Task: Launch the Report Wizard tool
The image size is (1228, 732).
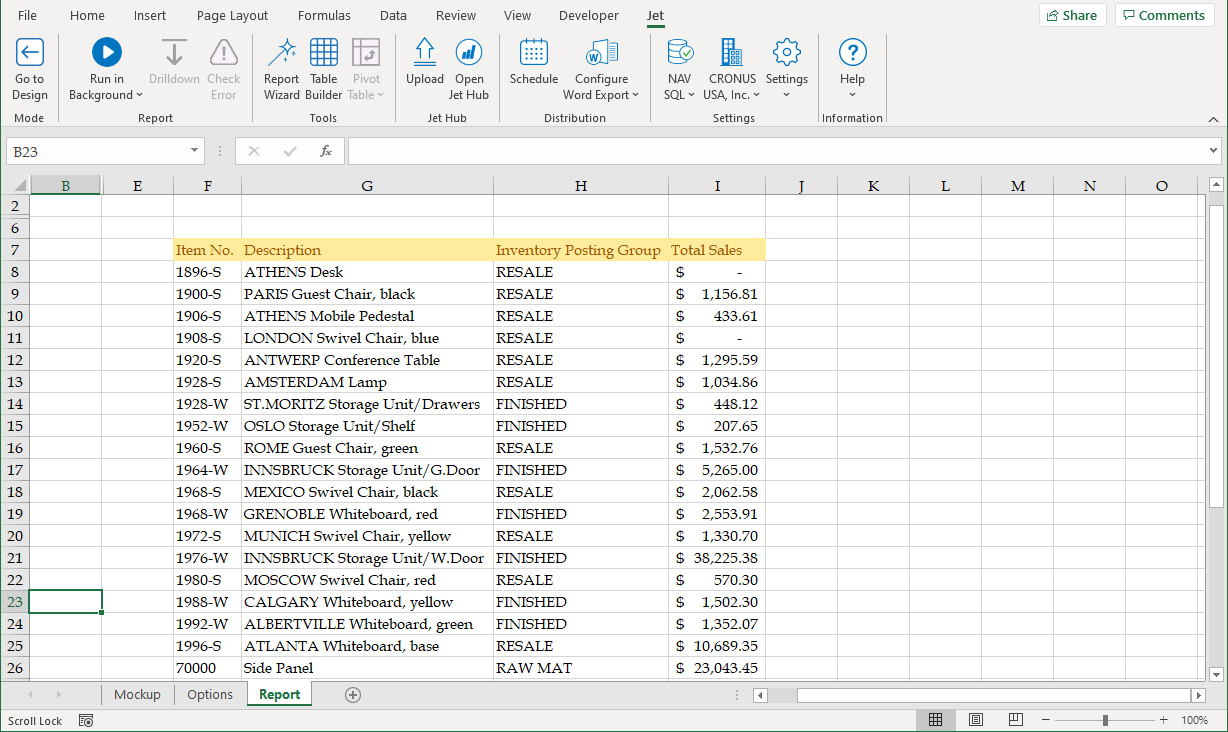Action: 281,52
